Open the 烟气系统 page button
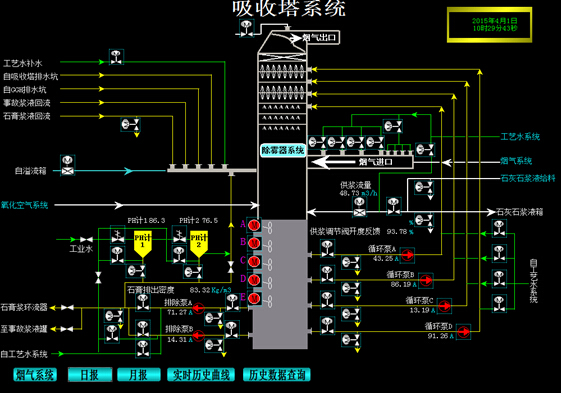561x393 pixels. [x=35, y=375]
